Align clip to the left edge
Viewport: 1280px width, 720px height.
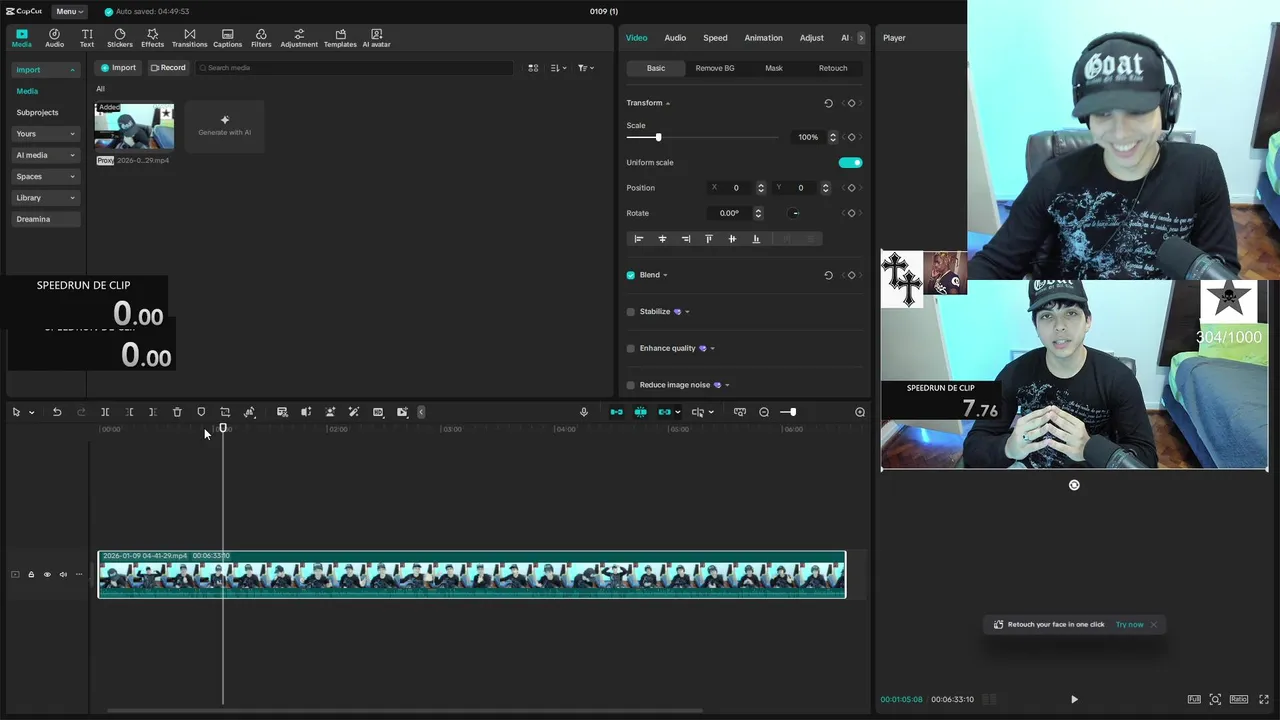coord(639,239)
